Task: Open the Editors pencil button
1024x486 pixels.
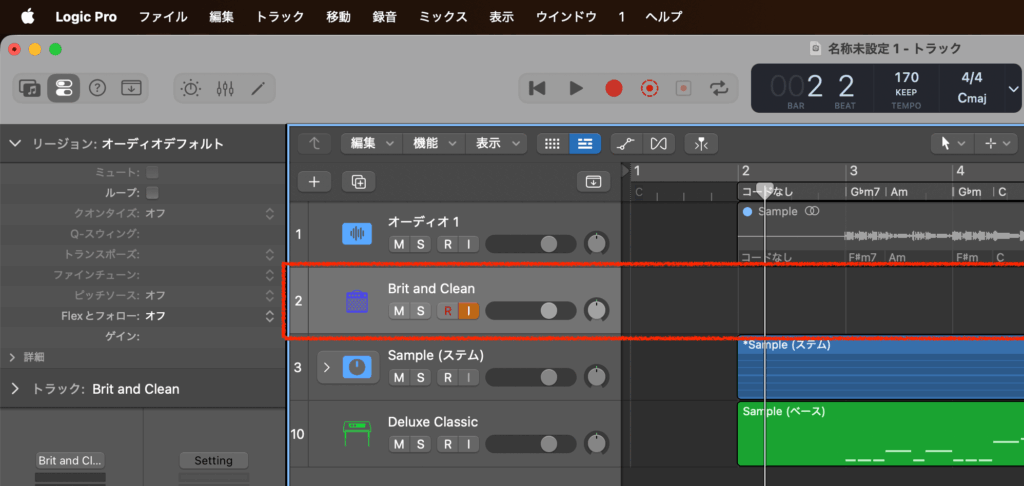Action: (257, 88)
